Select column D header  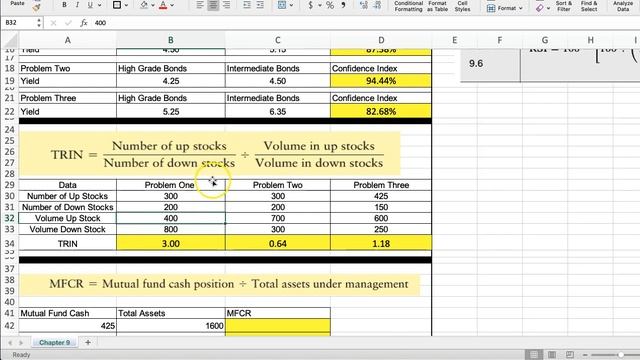tap(381, 40)
